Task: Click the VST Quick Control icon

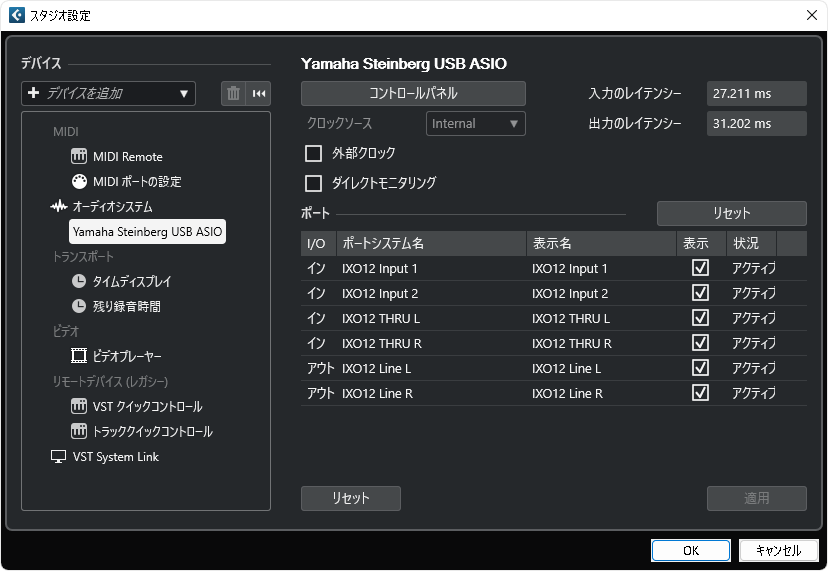Action: coord(79,406)
